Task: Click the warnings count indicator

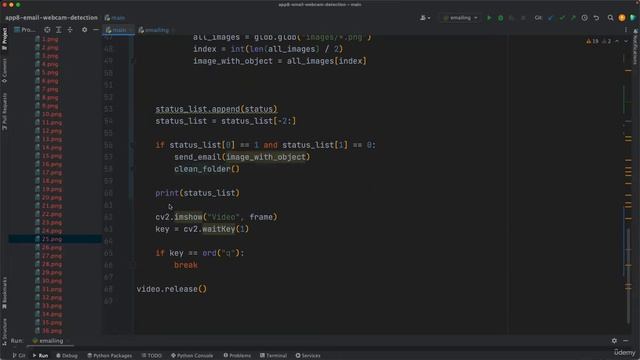Action: [x=592, y=41]
